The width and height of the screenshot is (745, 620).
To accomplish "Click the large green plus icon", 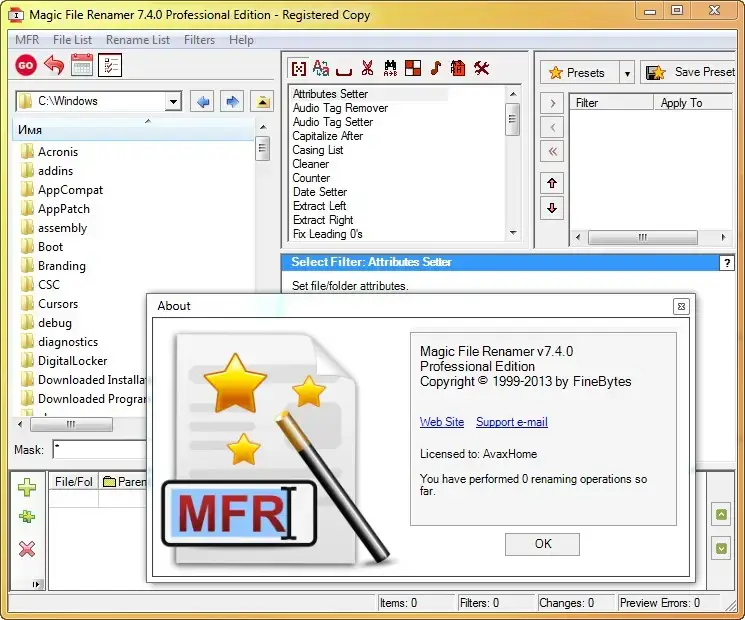I will pos(27,487).
